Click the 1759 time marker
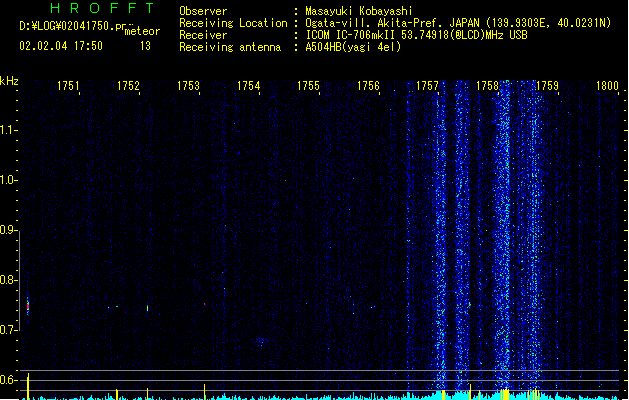Viewport: 629px width, 400px height. coord(547,86)
